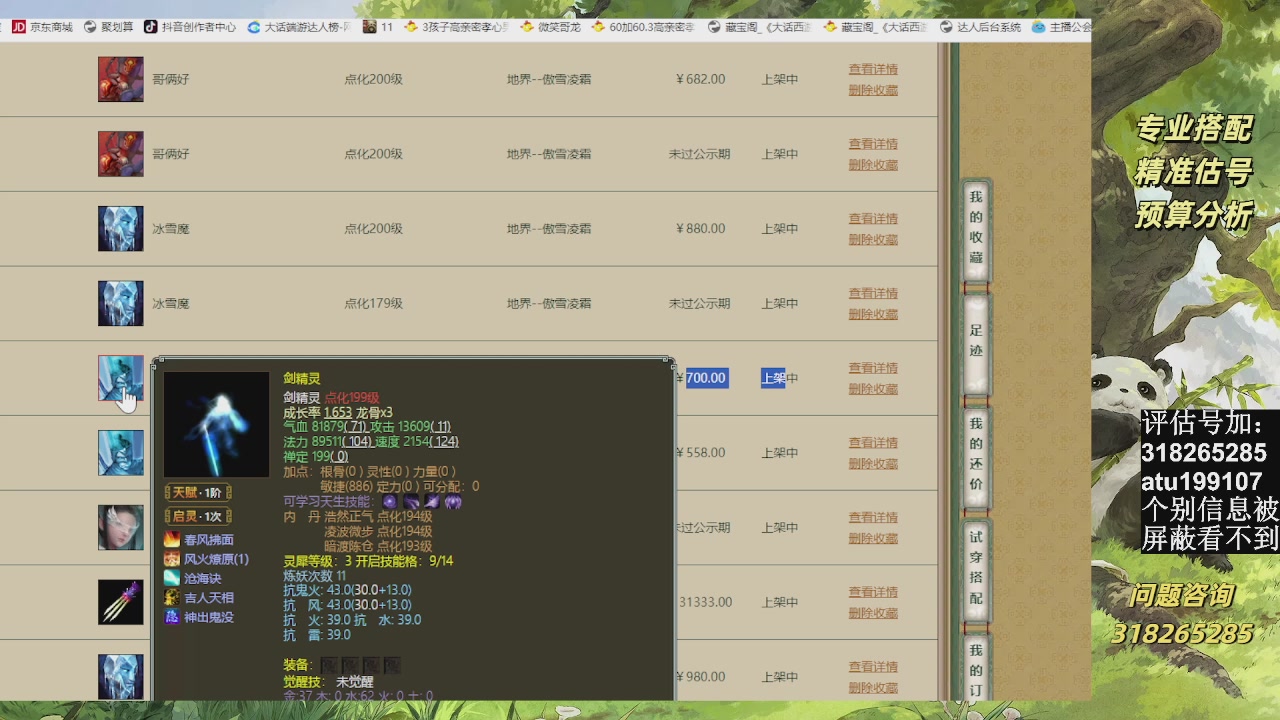Viewport: 1280px width, 720px height.
Task: Click the 风火燎原 skill icon
Action: pyautogui.click(x=172, y=559)
